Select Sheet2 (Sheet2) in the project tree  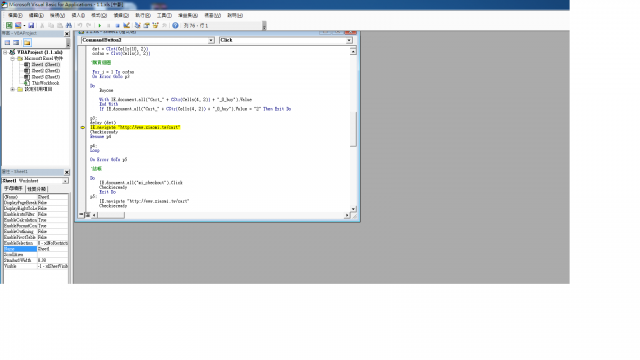click(x=46, y=71)
